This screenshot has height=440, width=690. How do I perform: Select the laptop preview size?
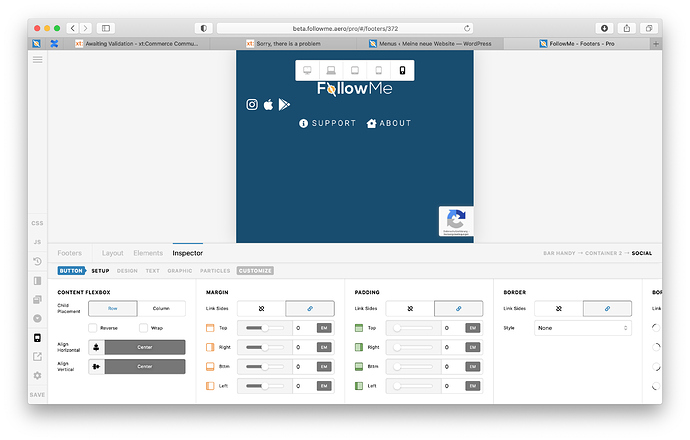point(331,70)
